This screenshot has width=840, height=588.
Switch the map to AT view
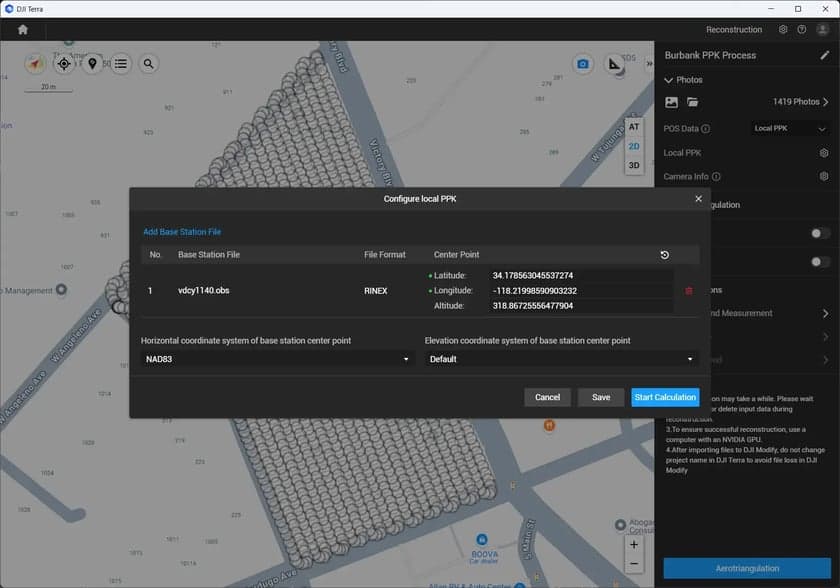pyautogui.click(x=634, y=127)
